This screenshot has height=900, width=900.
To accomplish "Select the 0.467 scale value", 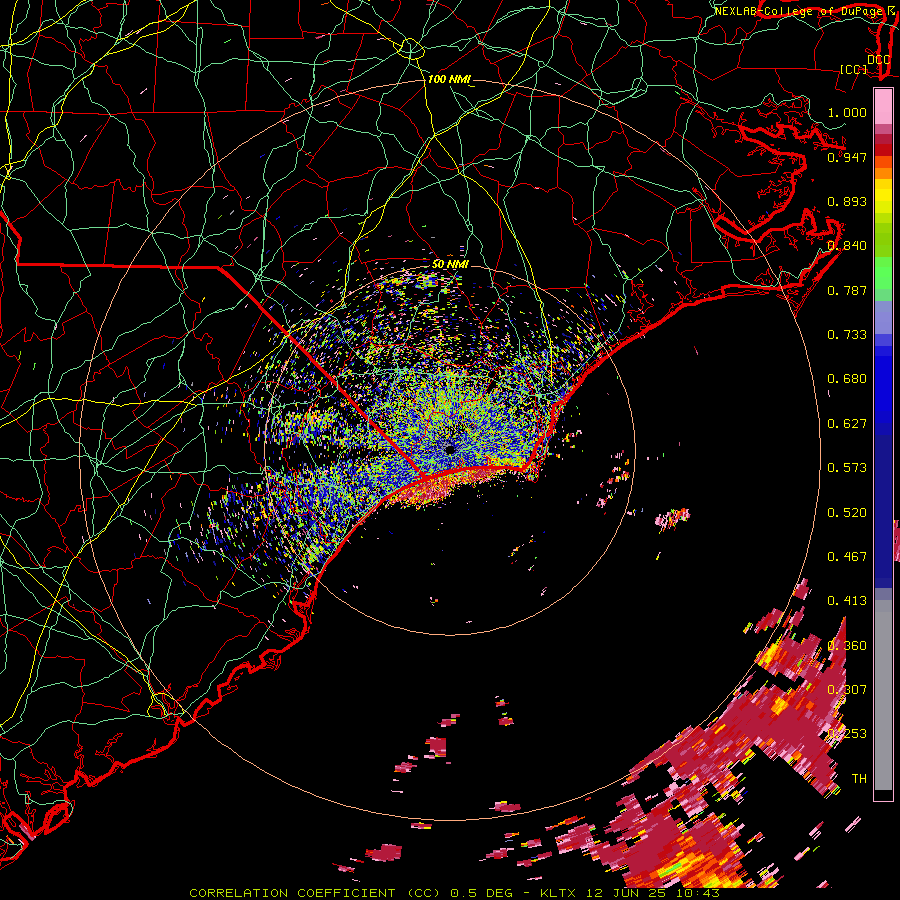I will coord(847,556).
